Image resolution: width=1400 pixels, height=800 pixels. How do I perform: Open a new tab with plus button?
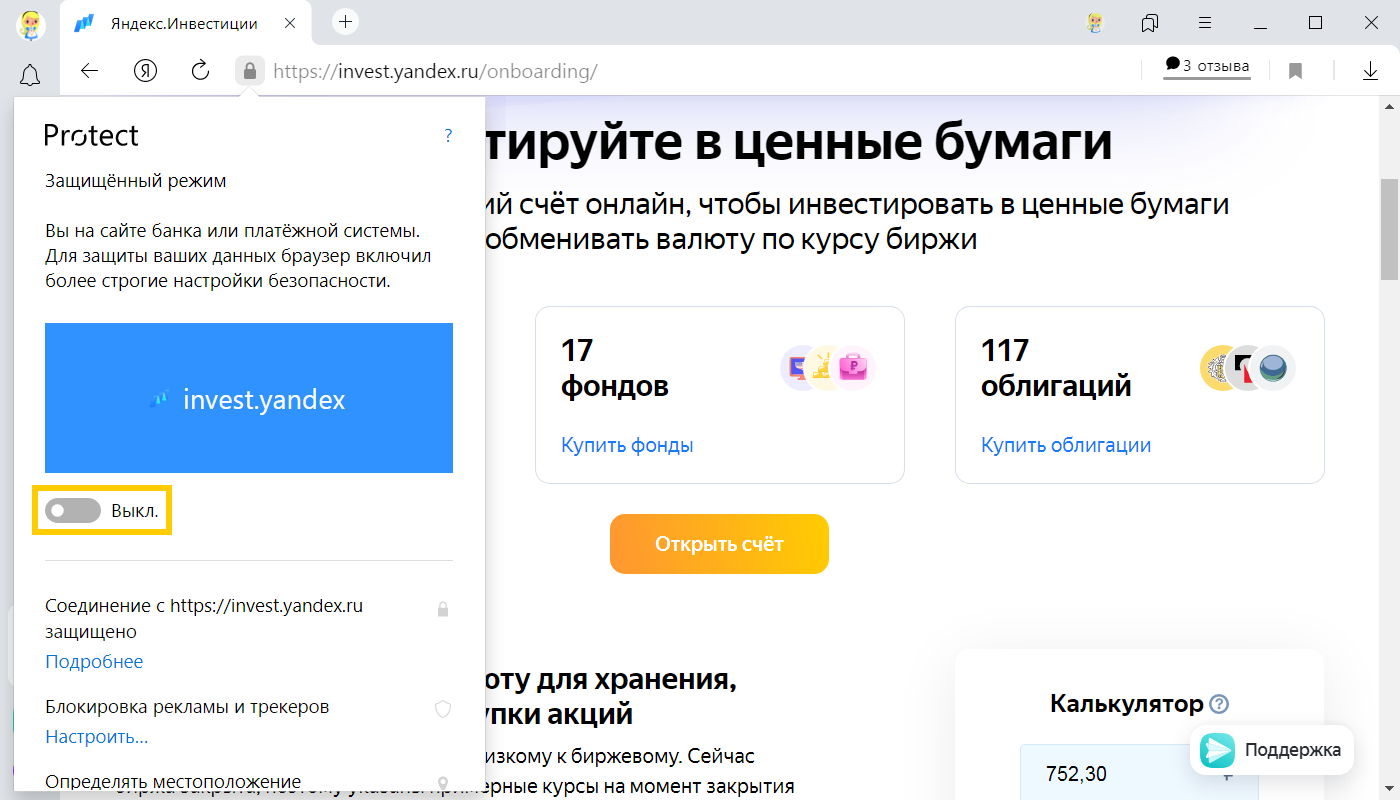click(x=345, y=21)
